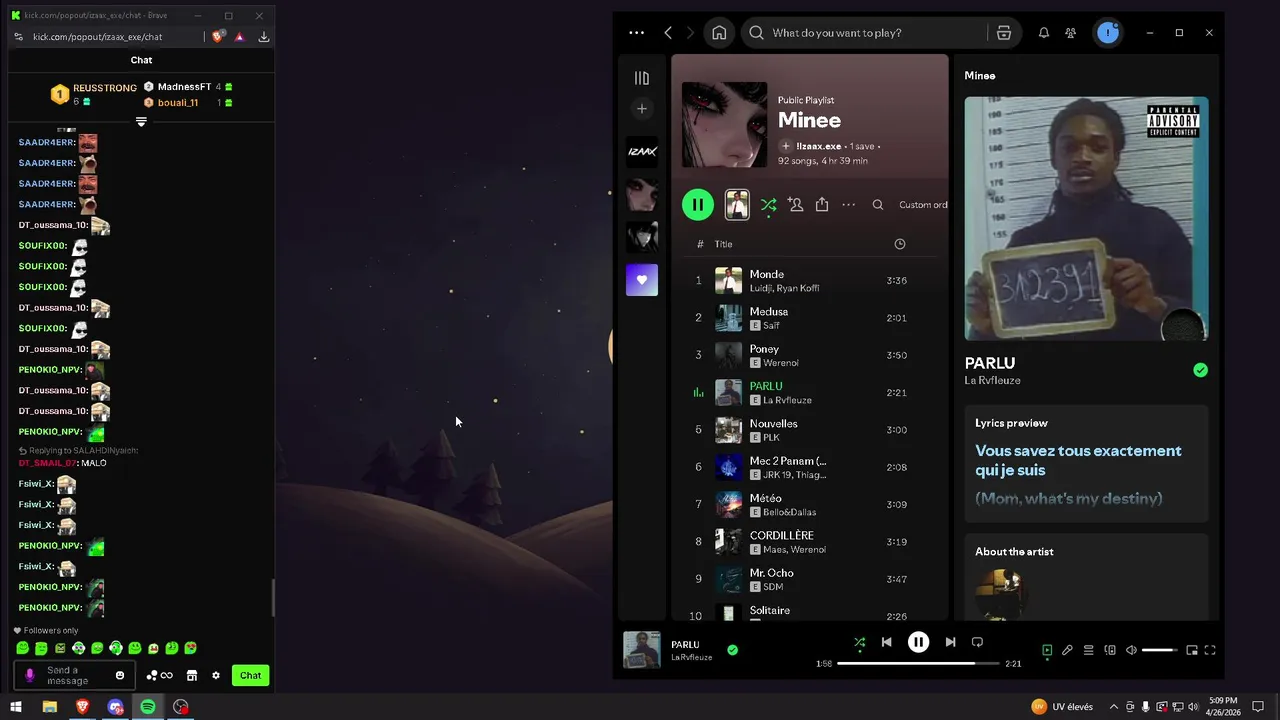Share the Minee playlist

click(x=822, y=205)
